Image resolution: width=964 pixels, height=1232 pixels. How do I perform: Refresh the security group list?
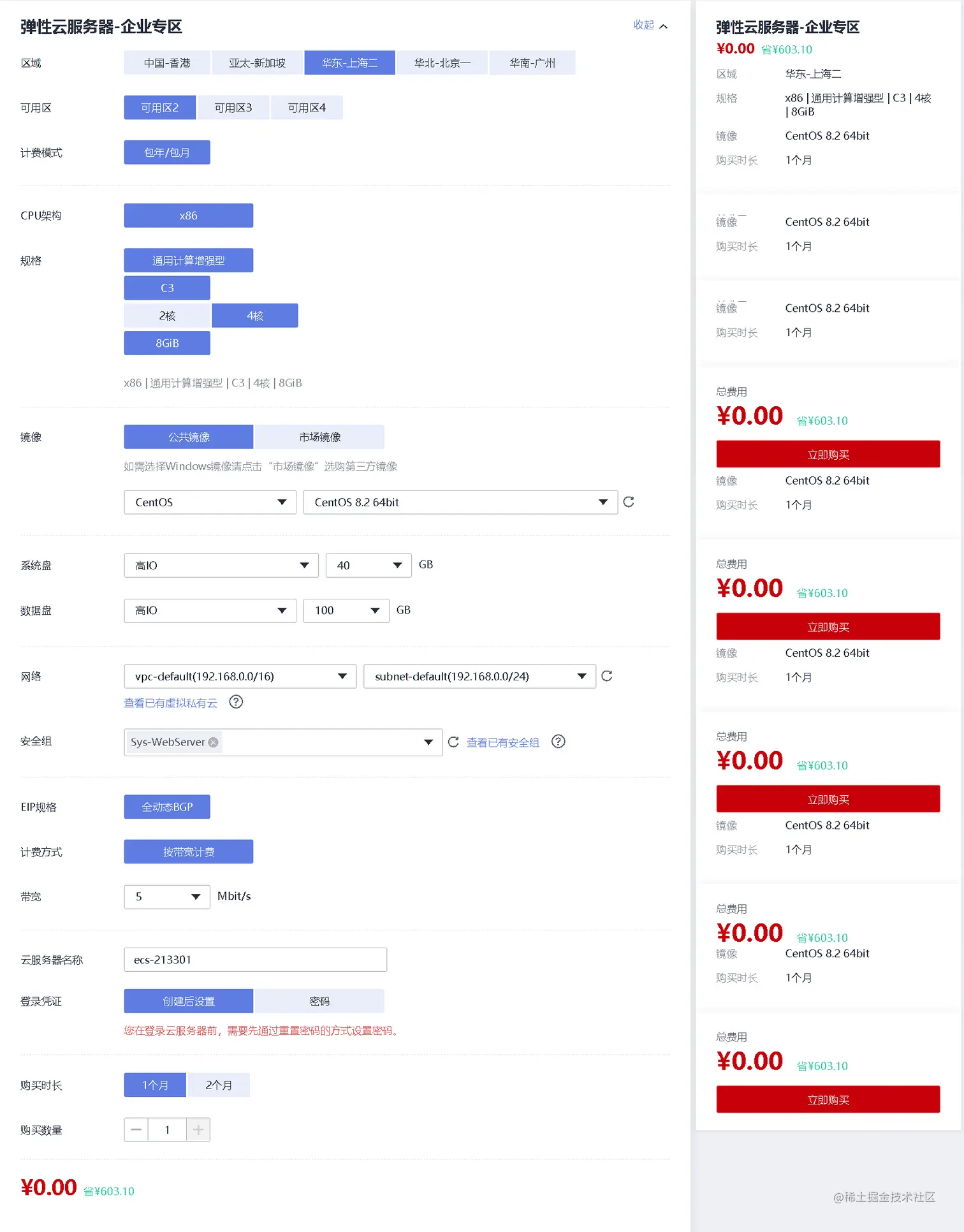point(453,742)
